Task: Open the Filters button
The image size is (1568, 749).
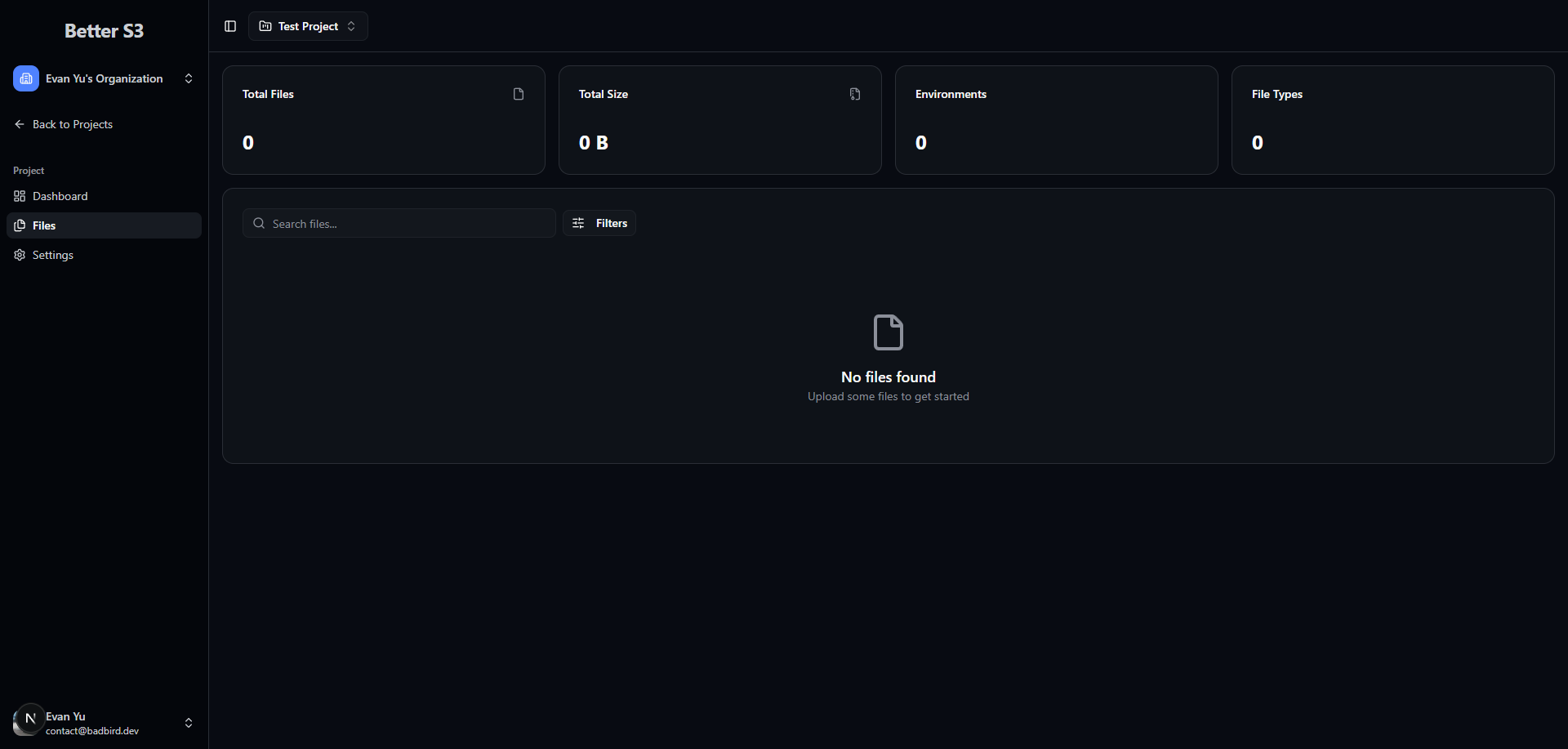Action: tap(599, 223)
